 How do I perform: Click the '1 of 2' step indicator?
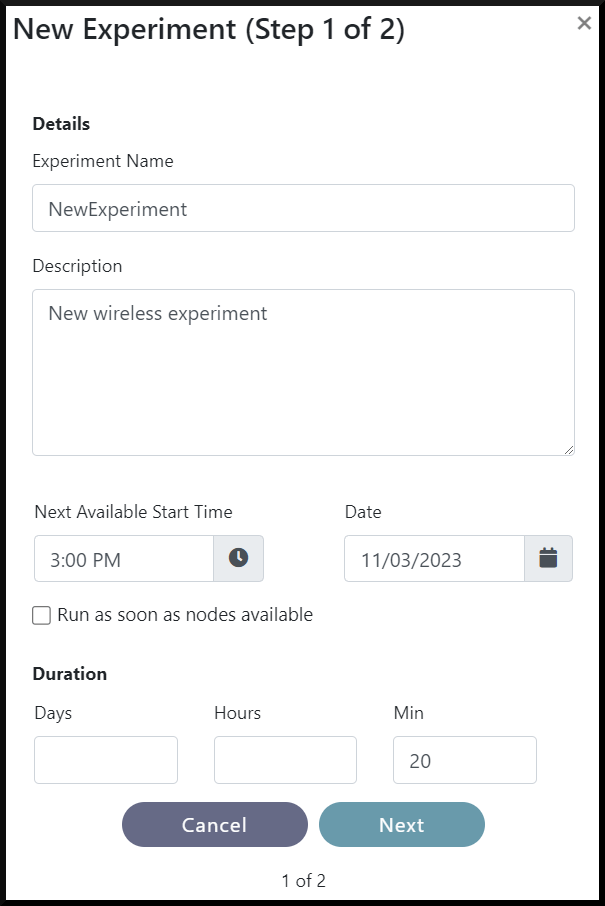(303, 881)
